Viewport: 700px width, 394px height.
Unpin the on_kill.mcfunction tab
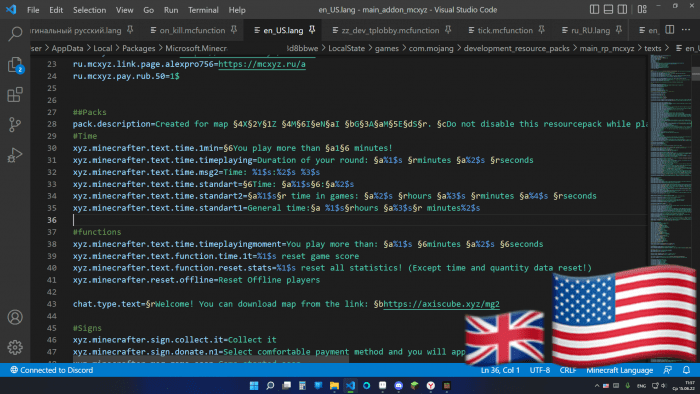pos(234,30)
